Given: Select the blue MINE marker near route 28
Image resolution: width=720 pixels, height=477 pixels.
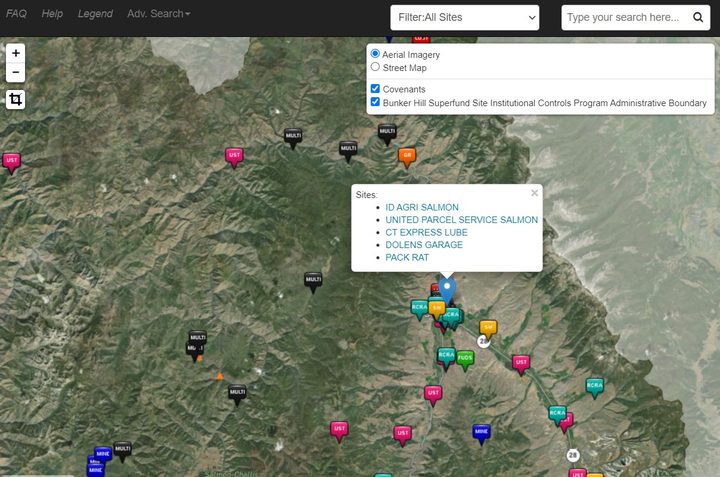Looking at the screenshot, I should click(x=481, y=434).
